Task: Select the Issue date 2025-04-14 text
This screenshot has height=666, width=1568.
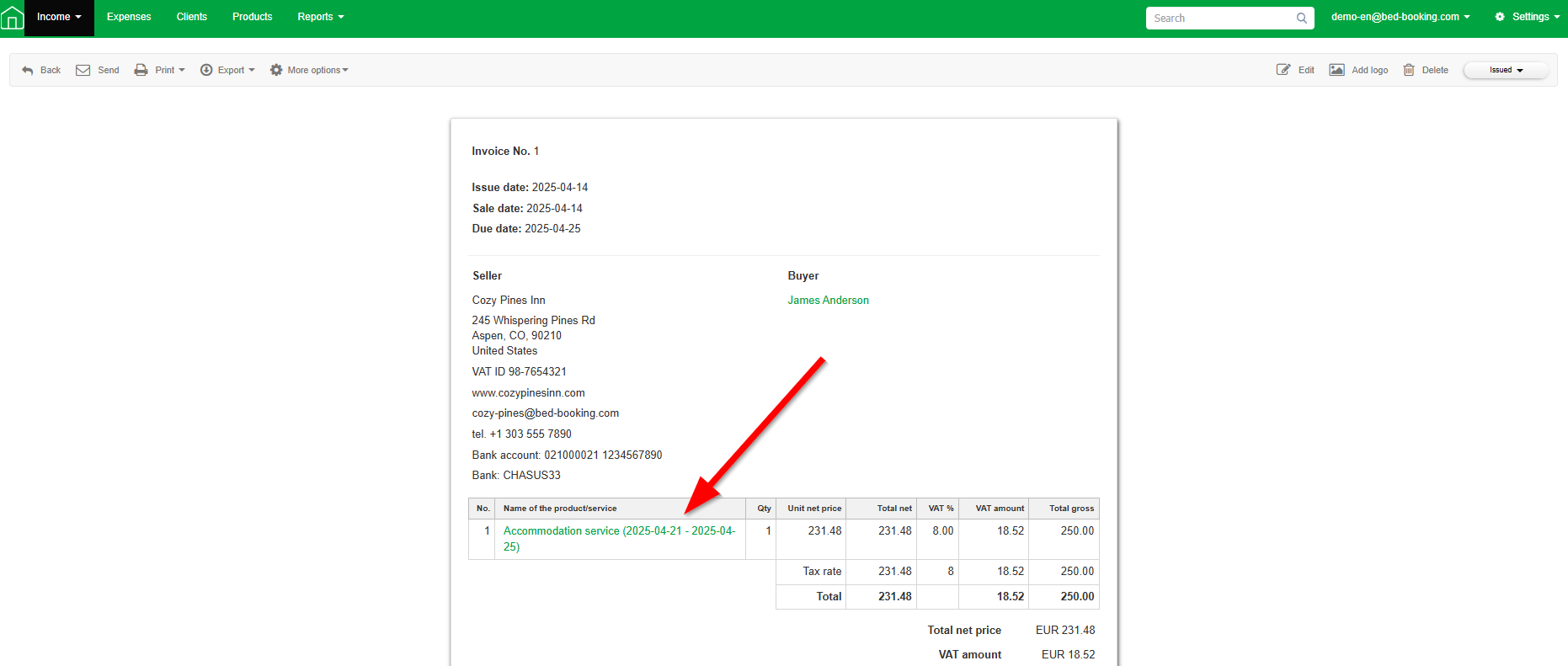Action: point(531,188)
